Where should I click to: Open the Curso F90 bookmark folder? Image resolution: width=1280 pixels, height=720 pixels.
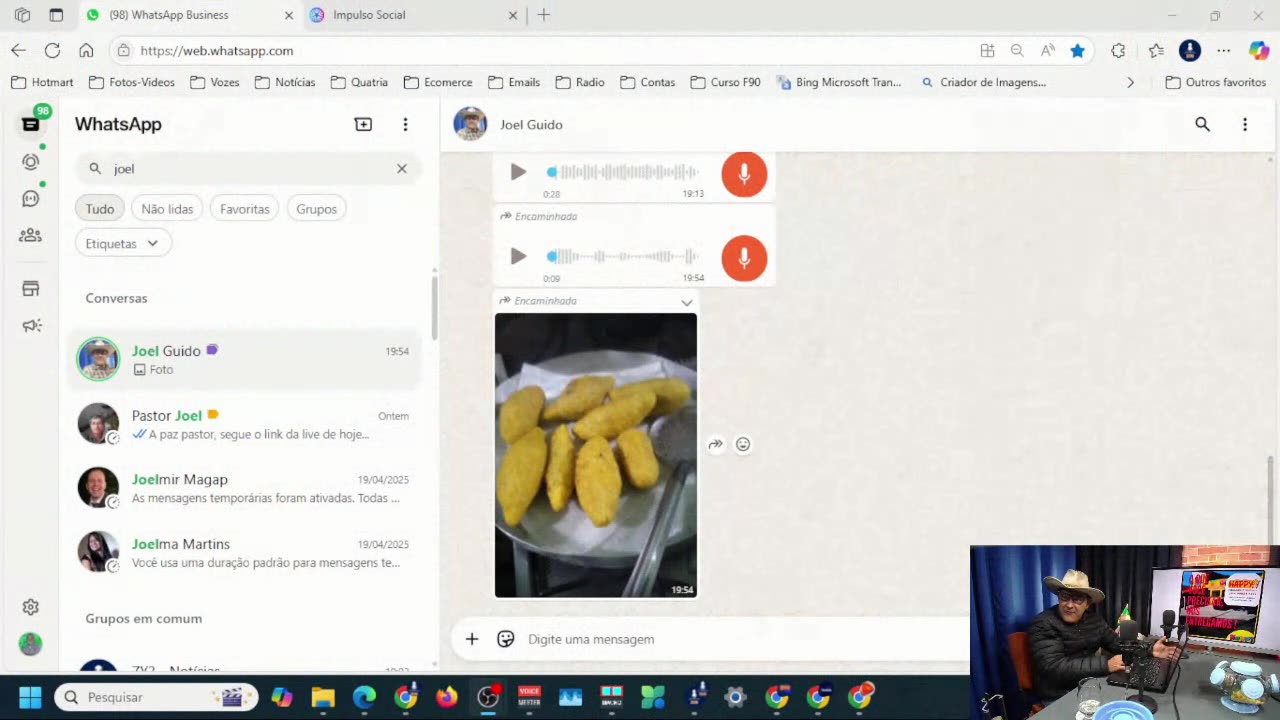(x=725, y=82)
